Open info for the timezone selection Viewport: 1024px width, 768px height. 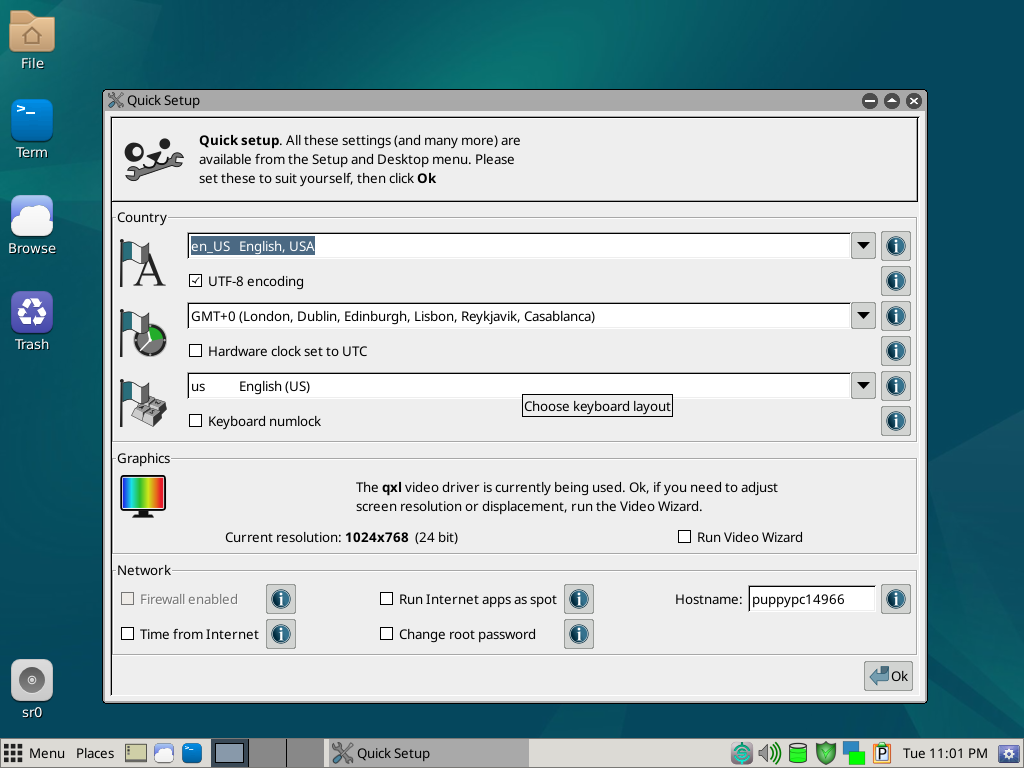click(895, 316)
